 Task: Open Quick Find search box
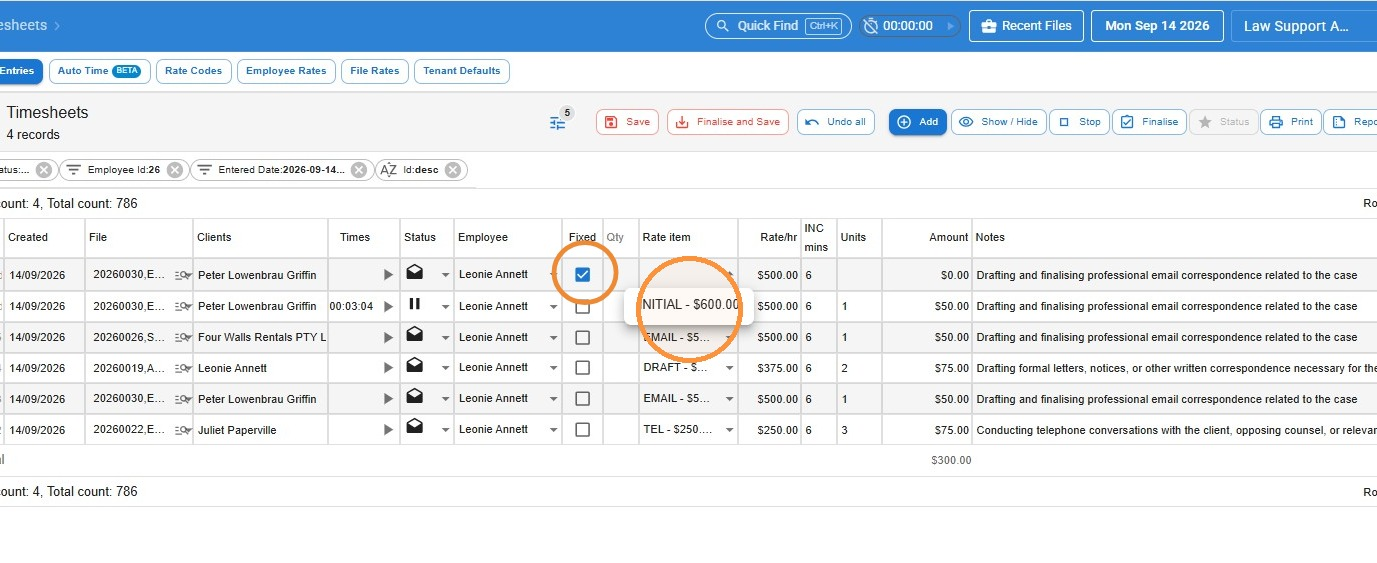coord(778,26)
